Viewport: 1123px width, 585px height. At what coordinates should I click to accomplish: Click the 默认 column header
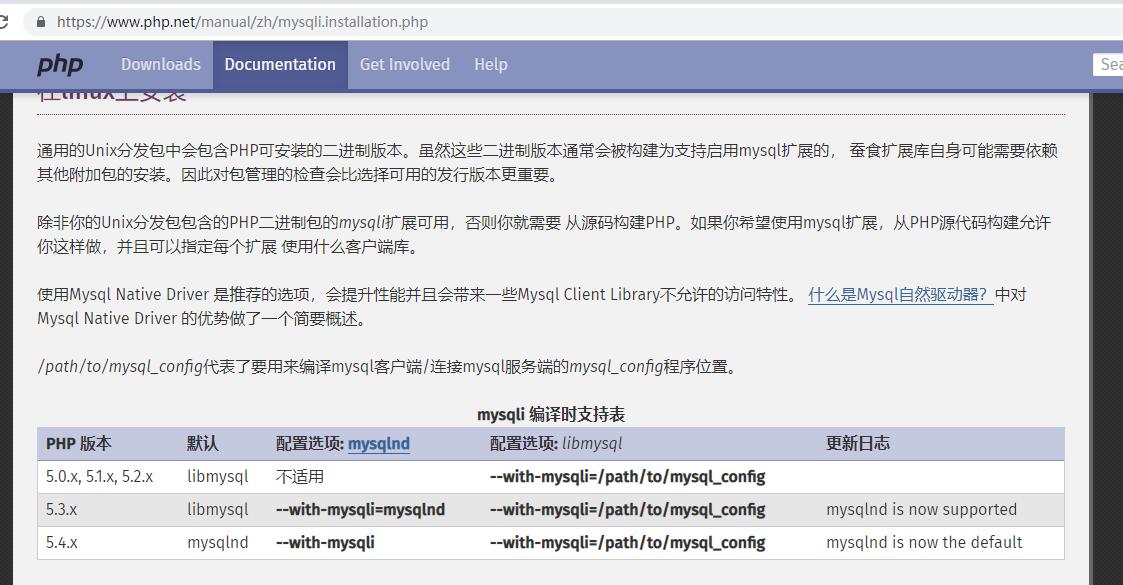203,444
